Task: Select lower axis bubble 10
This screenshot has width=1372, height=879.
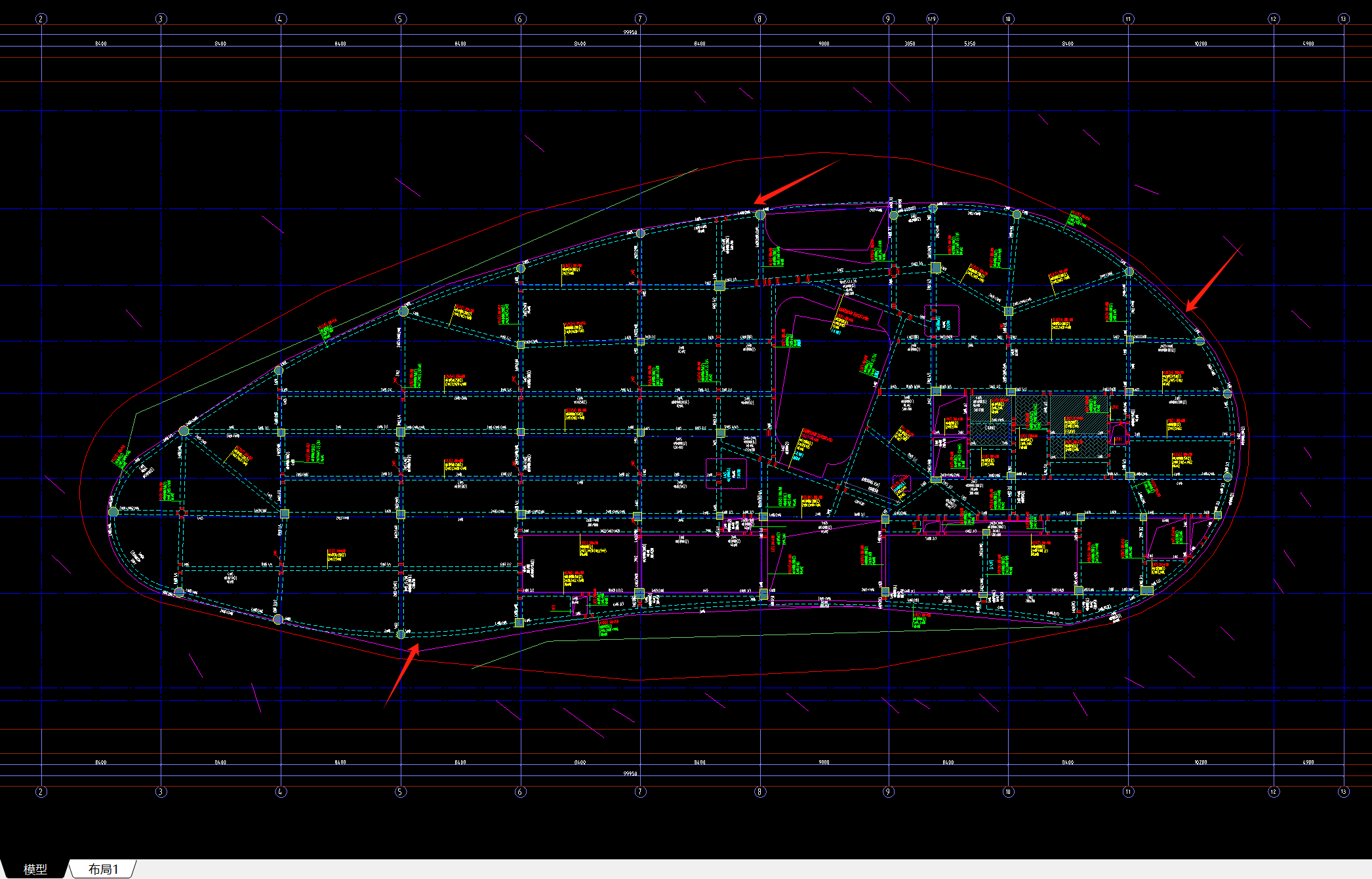Action: click(1009, 792)
